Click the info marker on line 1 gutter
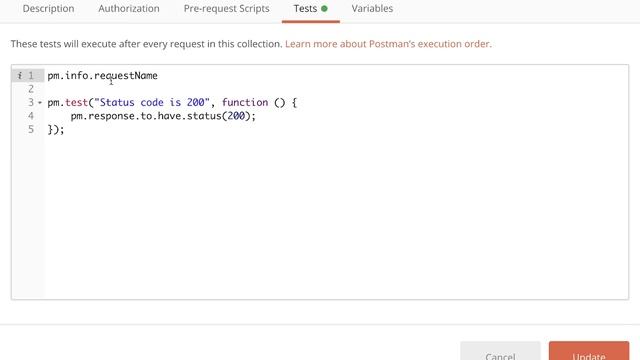 (x=20, y=76)
